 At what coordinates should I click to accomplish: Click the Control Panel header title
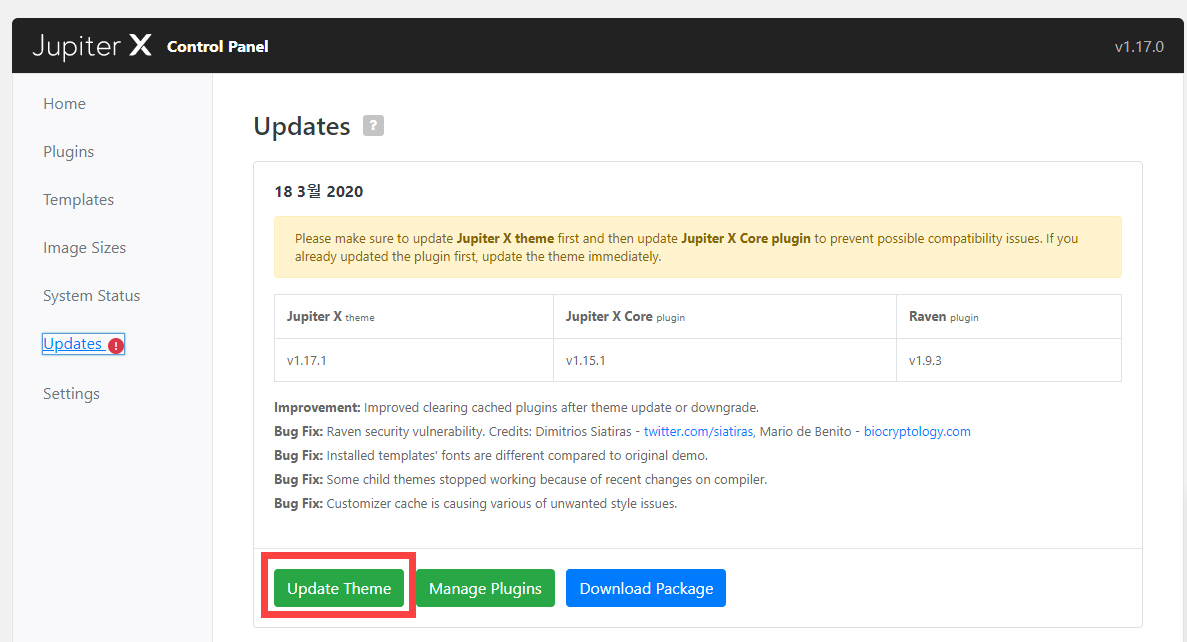point(217,47)
